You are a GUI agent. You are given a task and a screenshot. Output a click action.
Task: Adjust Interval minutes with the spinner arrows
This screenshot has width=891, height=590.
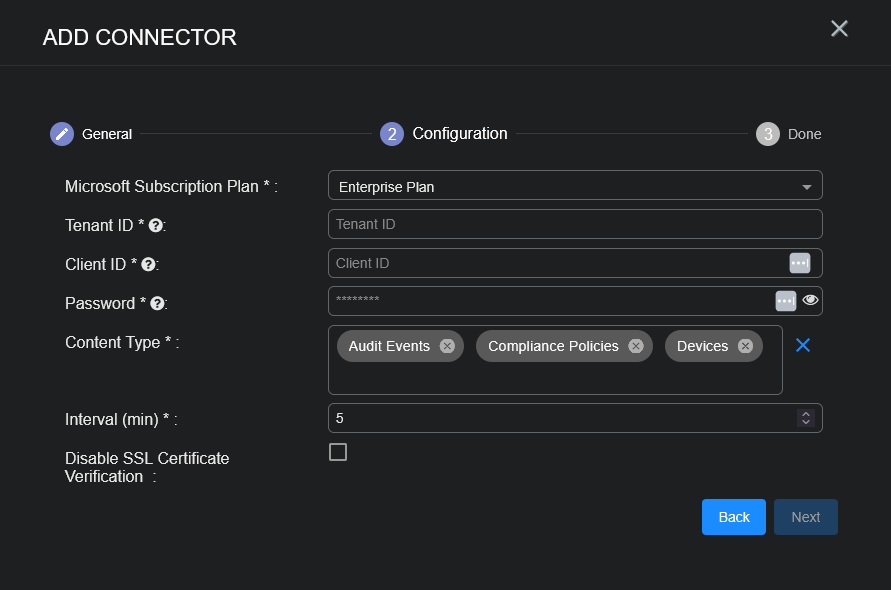click(806, 418)
